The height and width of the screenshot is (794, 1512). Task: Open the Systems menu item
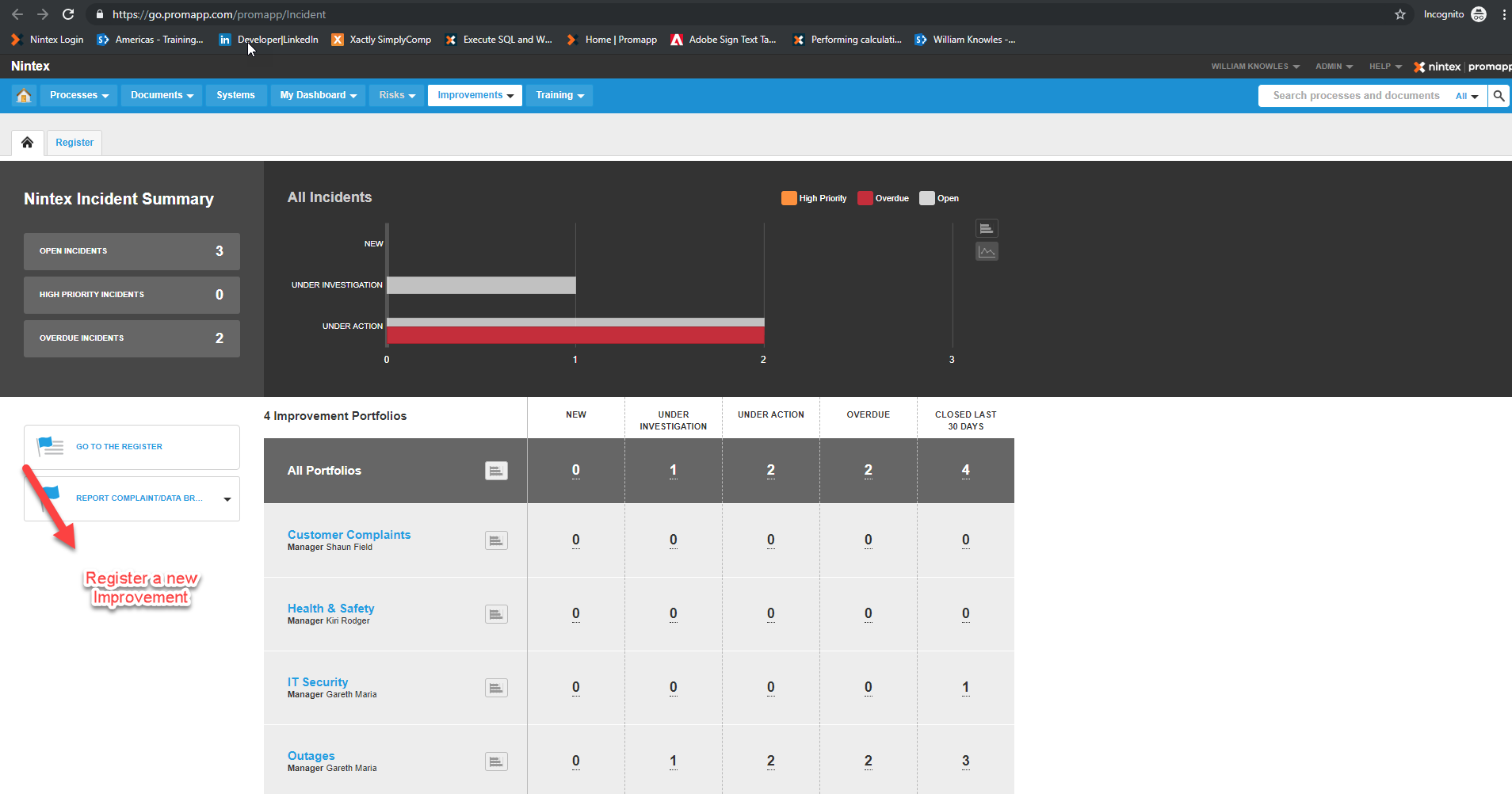235,95
